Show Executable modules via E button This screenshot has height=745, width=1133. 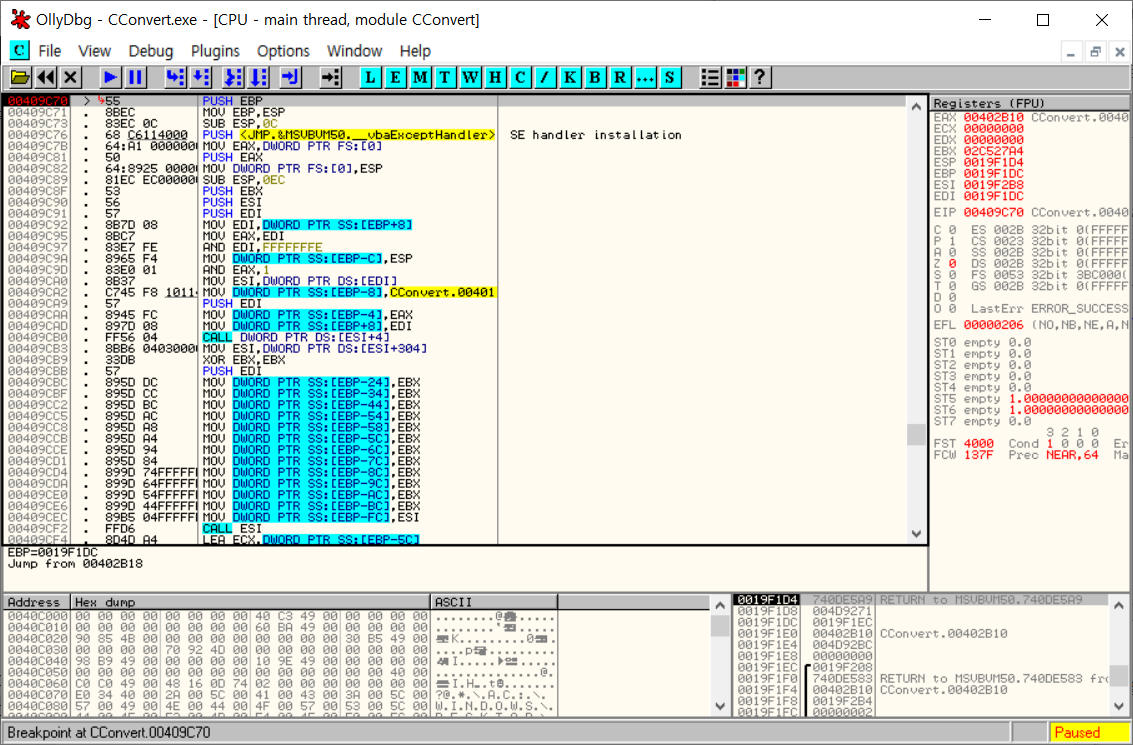point(395,77)
